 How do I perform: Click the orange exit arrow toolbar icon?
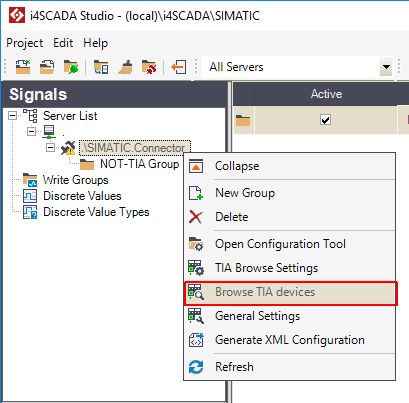coord(179,67)
